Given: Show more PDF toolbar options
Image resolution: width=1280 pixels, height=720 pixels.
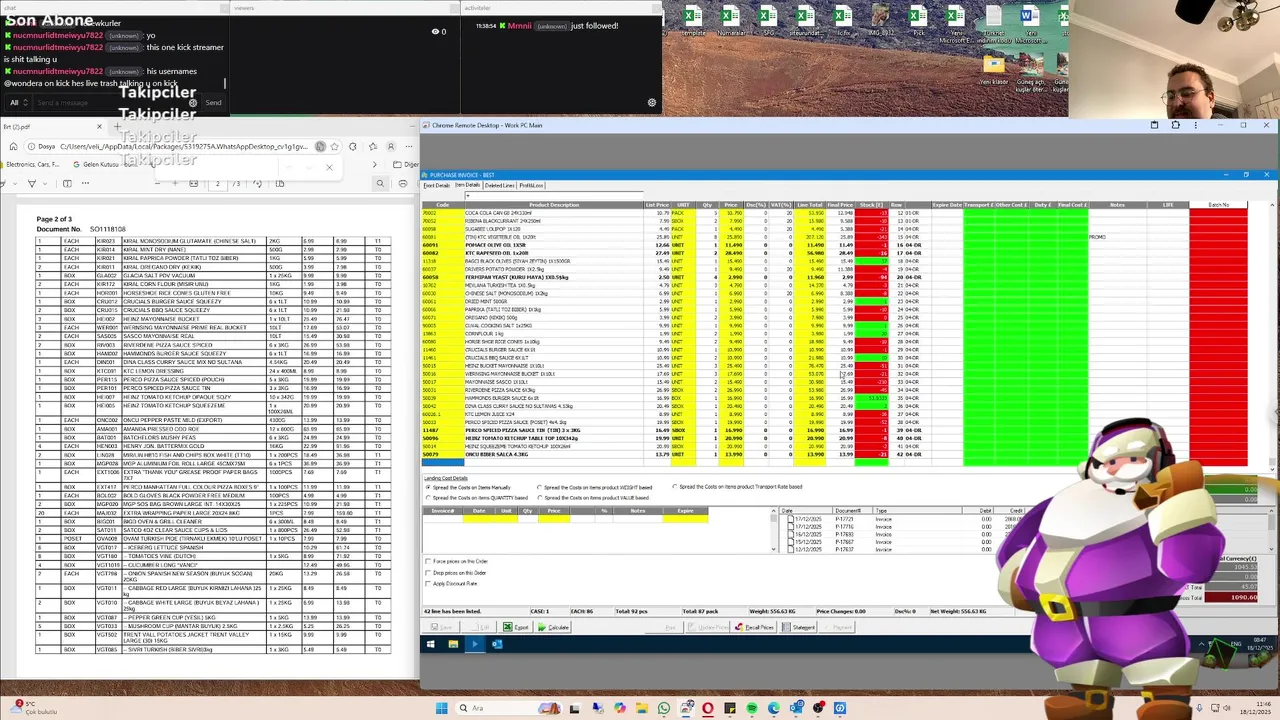Looking at the screenshot, I should click(x=85, y=183).
